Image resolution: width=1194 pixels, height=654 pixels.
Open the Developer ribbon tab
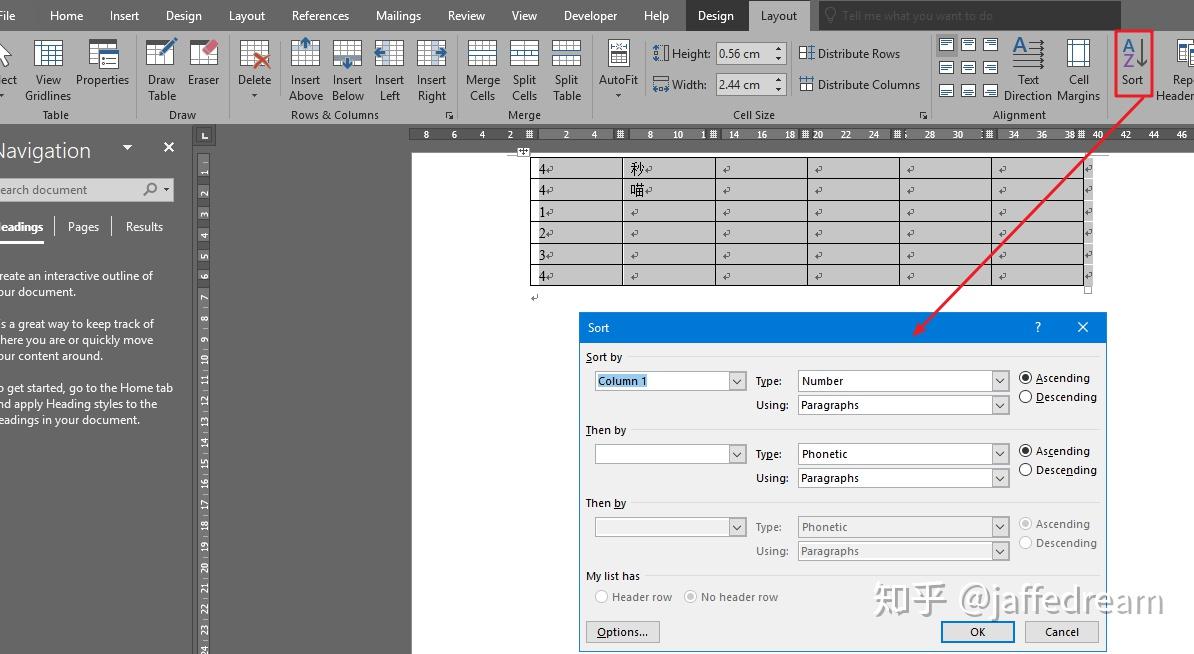click(x=590, y=15)
